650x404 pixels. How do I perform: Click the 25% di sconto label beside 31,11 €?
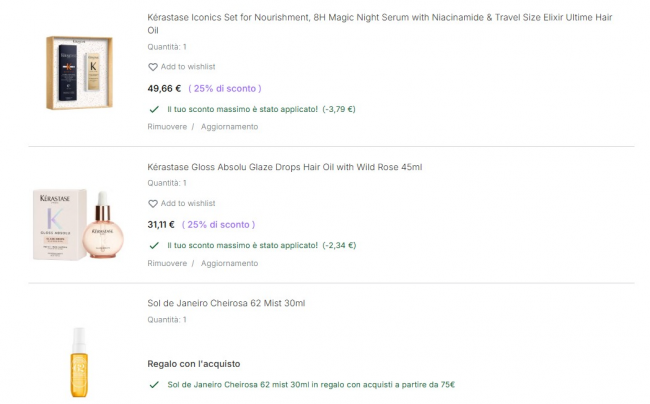pyautogui.click(x=221, y=225)
